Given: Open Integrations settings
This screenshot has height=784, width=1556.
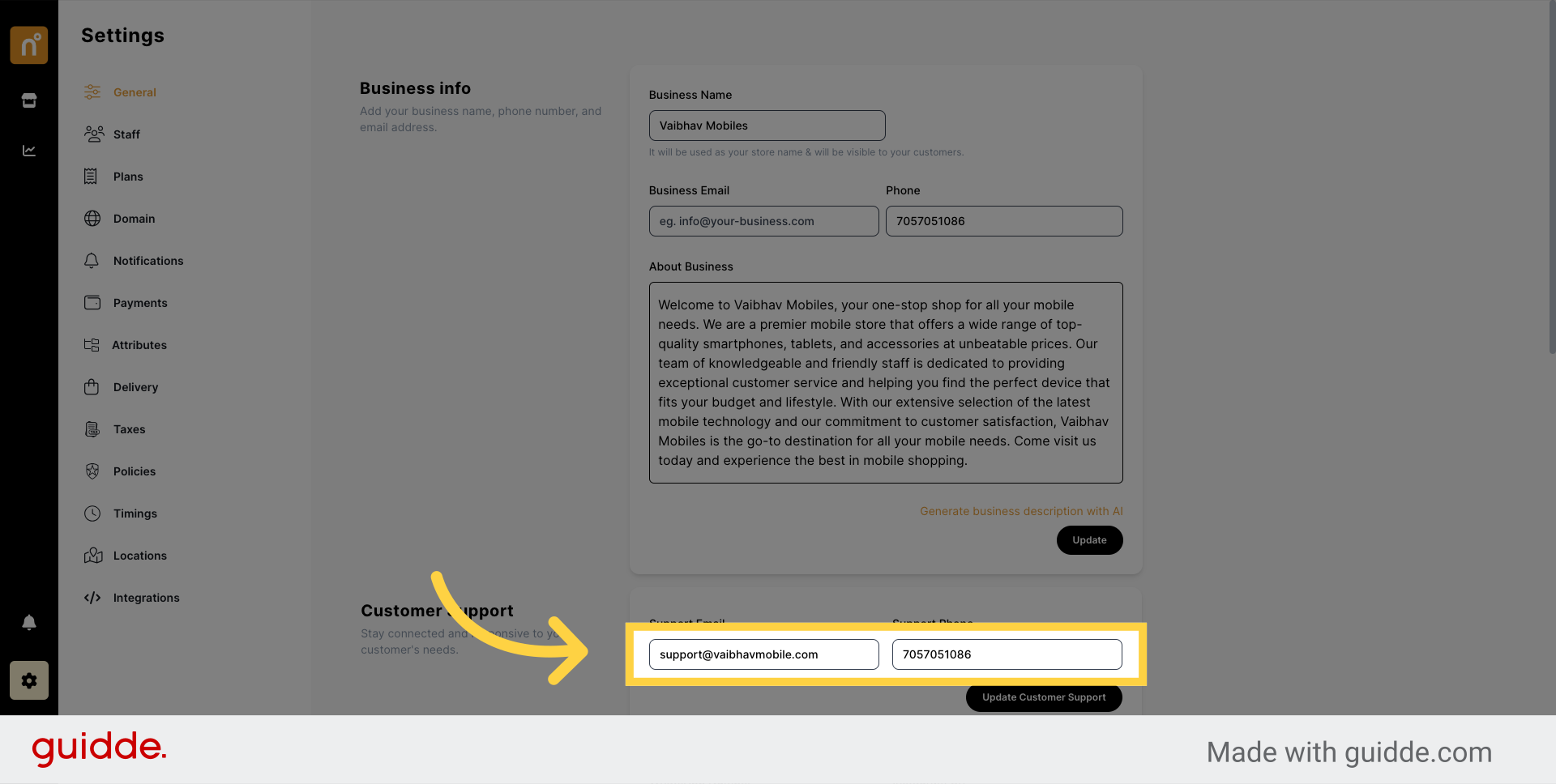Looking at the screenshot, I should tap(147, 598).
